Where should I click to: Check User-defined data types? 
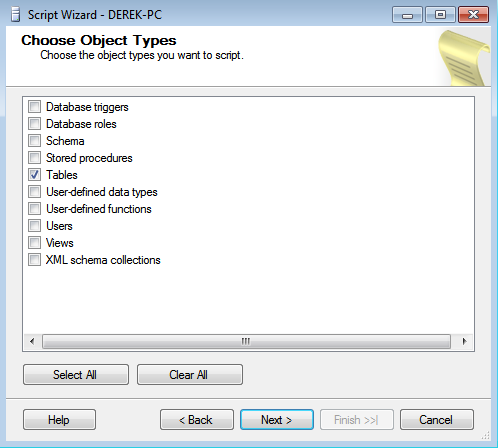tap(34, 192)
